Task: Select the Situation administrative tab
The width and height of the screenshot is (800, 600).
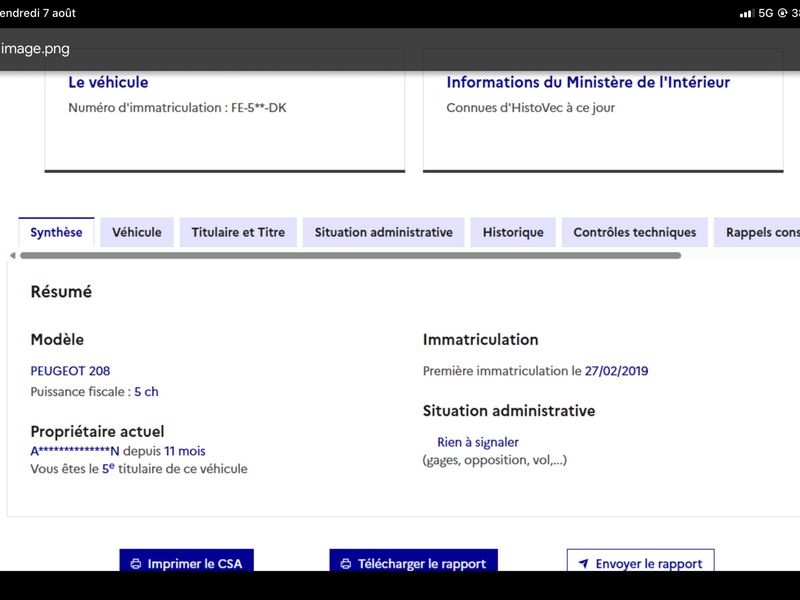Action: [x=384, y=232]
